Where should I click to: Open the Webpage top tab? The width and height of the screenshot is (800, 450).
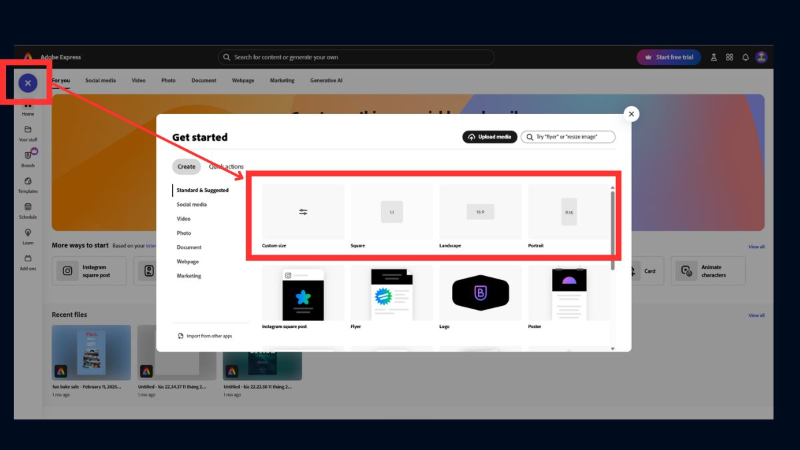[243, 81]
